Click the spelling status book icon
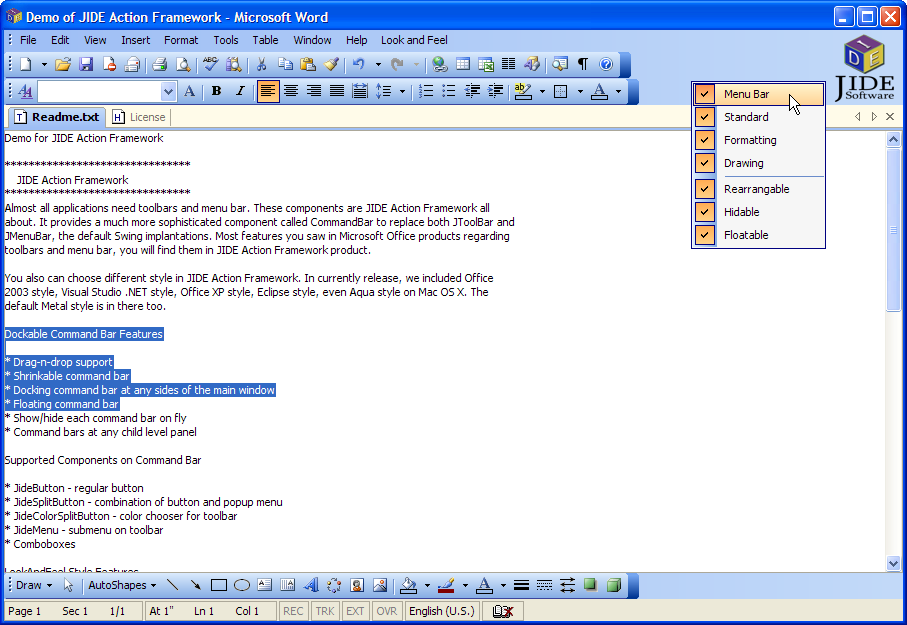 503,611
